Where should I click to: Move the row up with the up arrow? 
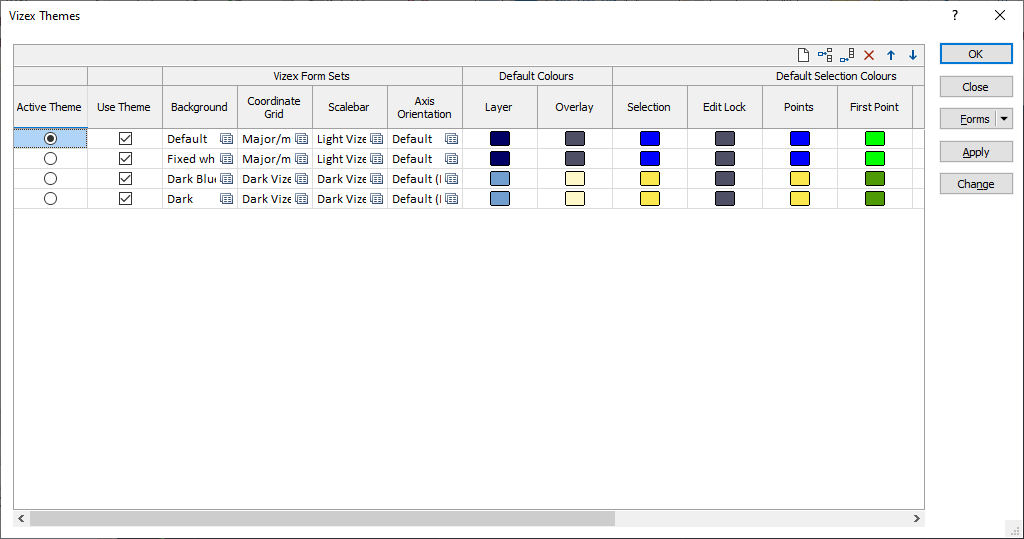891,56
